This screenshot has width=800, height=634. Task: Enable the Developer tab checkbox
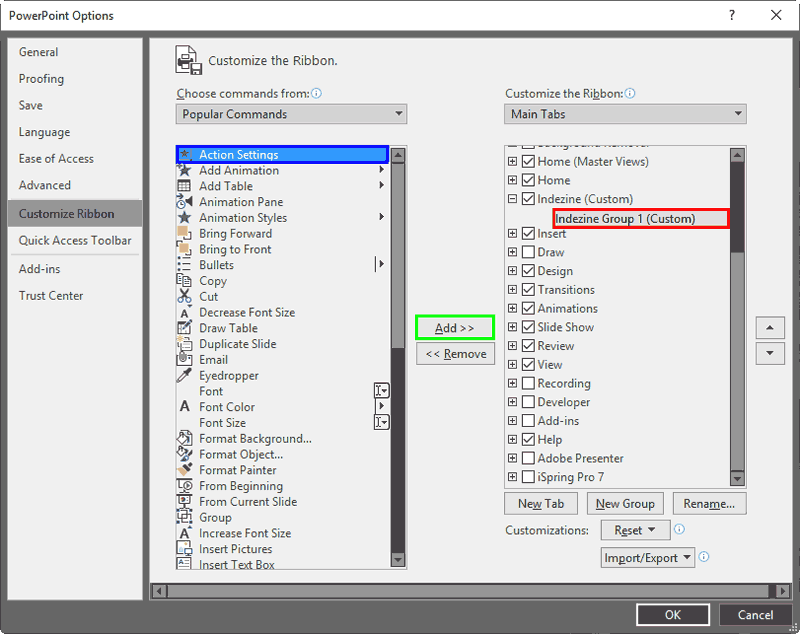(528, 402)
